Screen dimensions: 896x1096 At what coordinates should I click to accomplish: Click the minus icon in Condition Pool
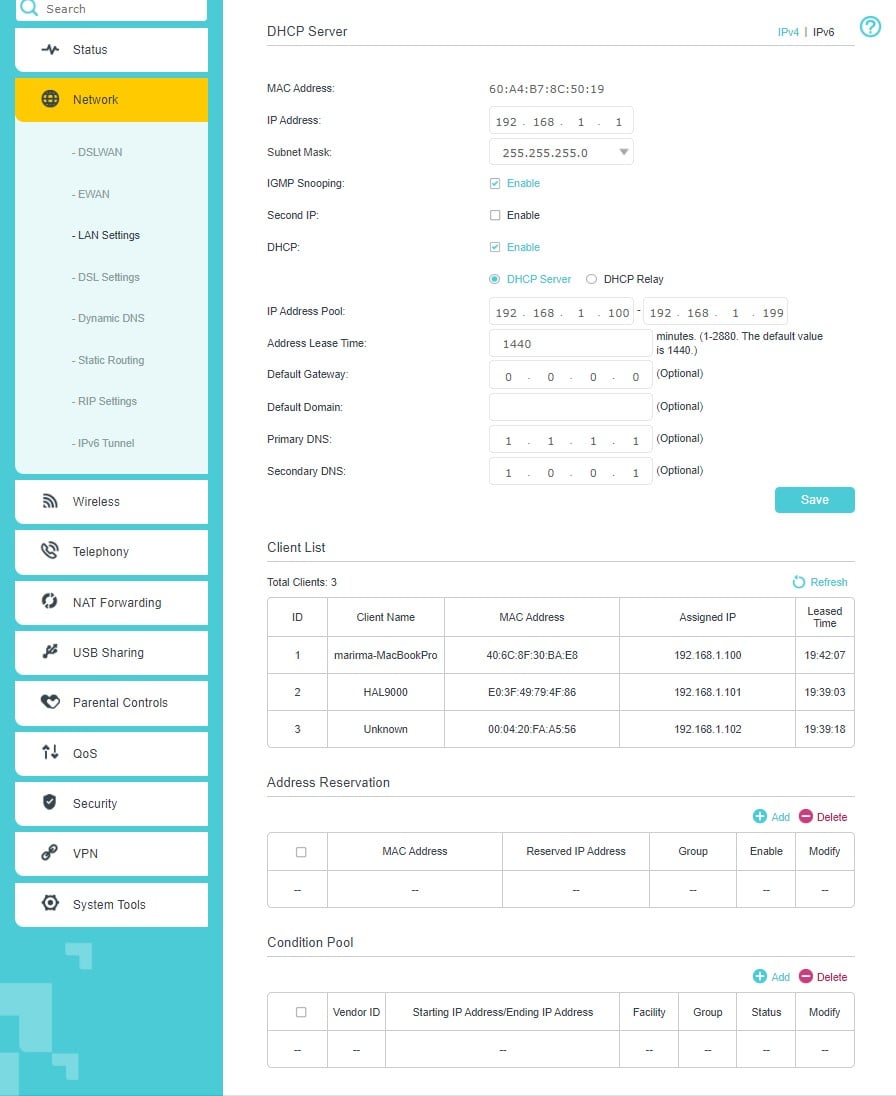click(x=806, y=976)
